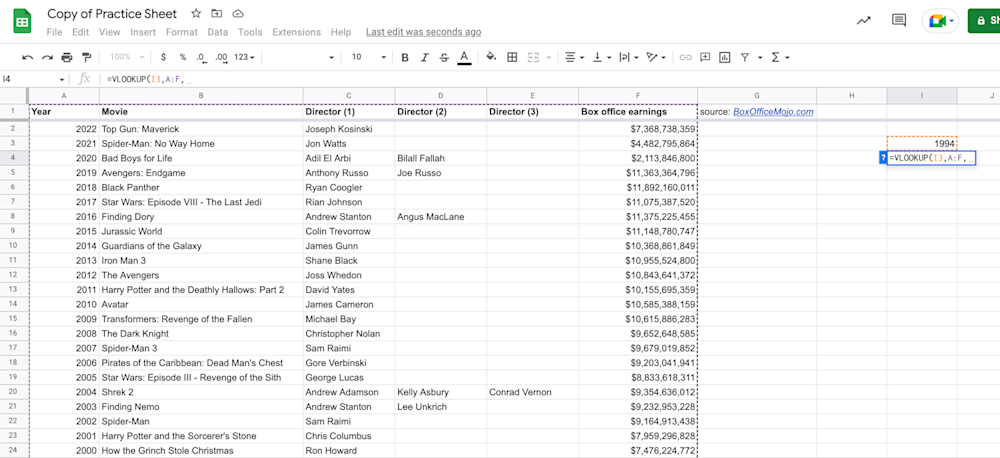Open comment history icon
This screenshot has height=458, width=1000.
point(899,20)
